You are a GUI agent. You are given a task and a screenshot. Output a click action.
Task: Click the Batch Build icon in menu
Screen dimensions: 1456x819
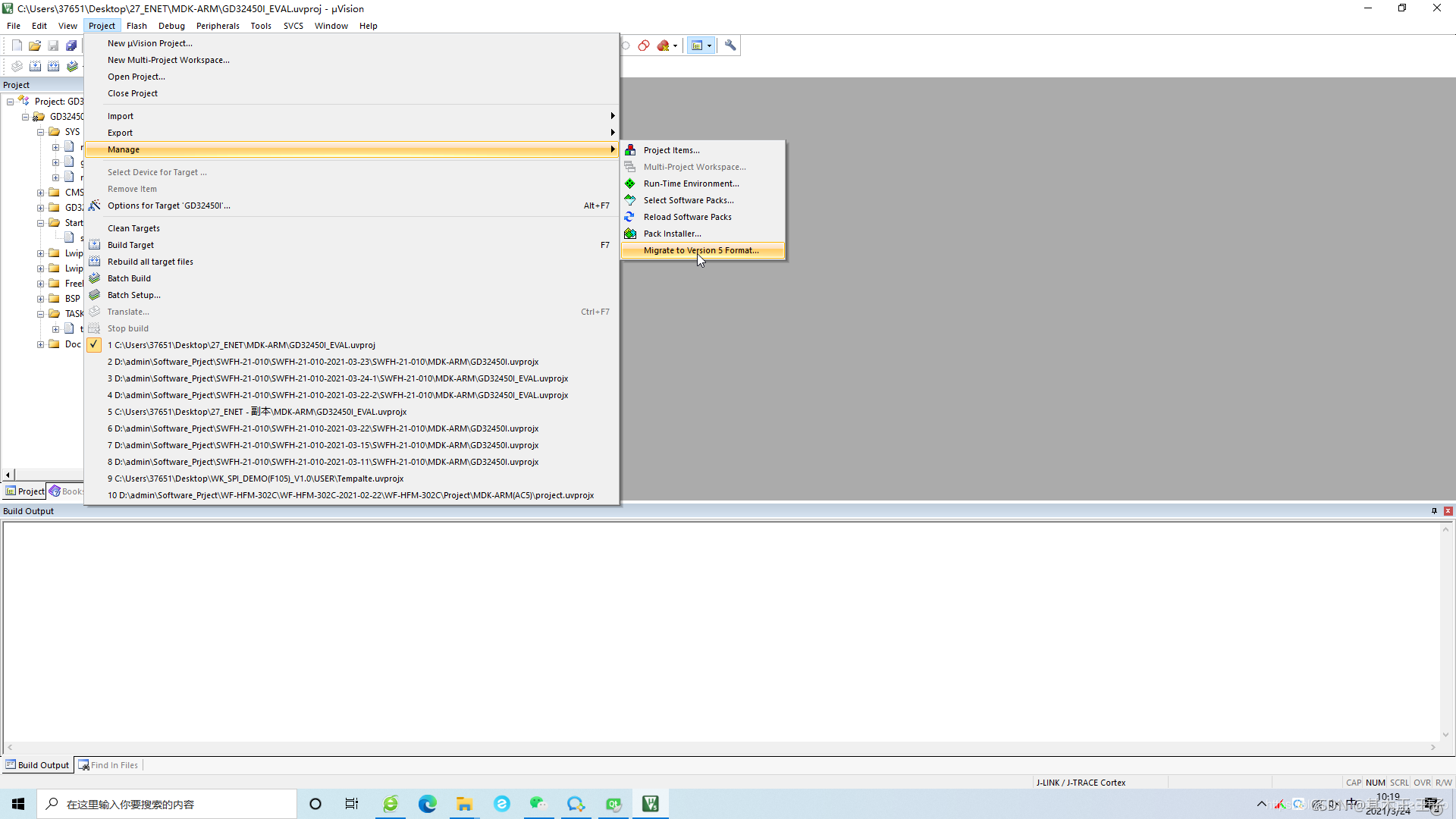point(95,278)
